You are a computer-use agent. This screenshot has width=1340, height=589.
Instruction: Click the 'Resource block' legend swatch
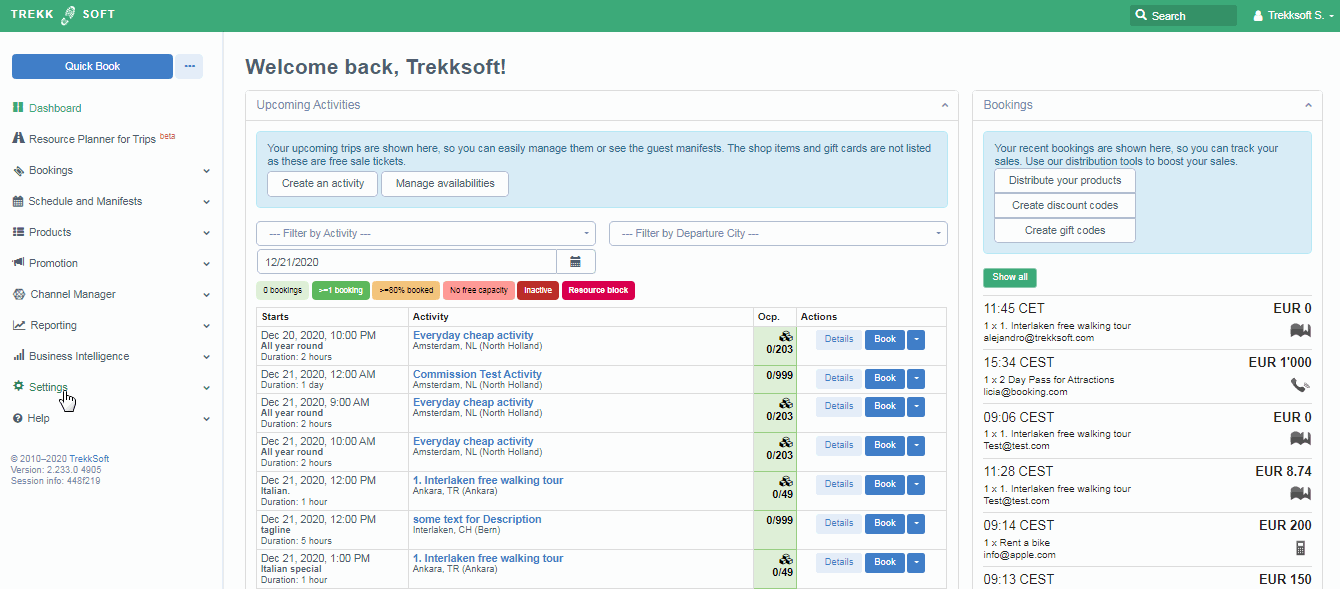point(598,291)
